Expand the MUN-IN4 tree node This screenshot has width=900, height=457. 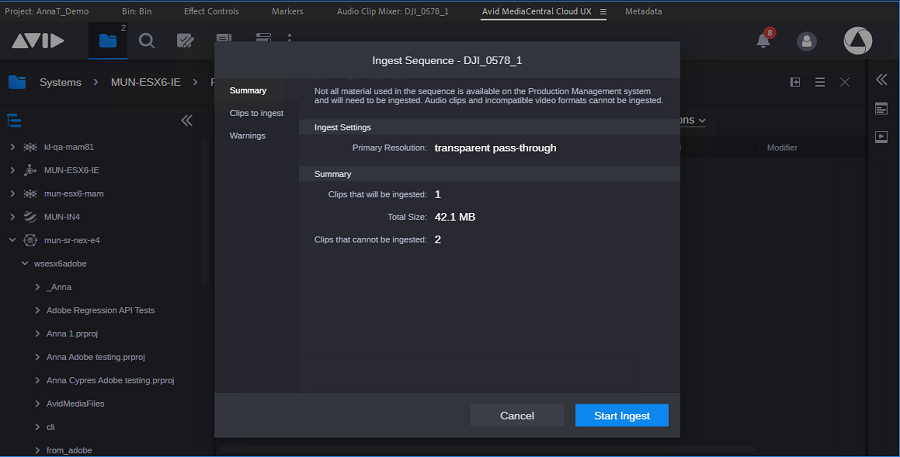point(13,217)
